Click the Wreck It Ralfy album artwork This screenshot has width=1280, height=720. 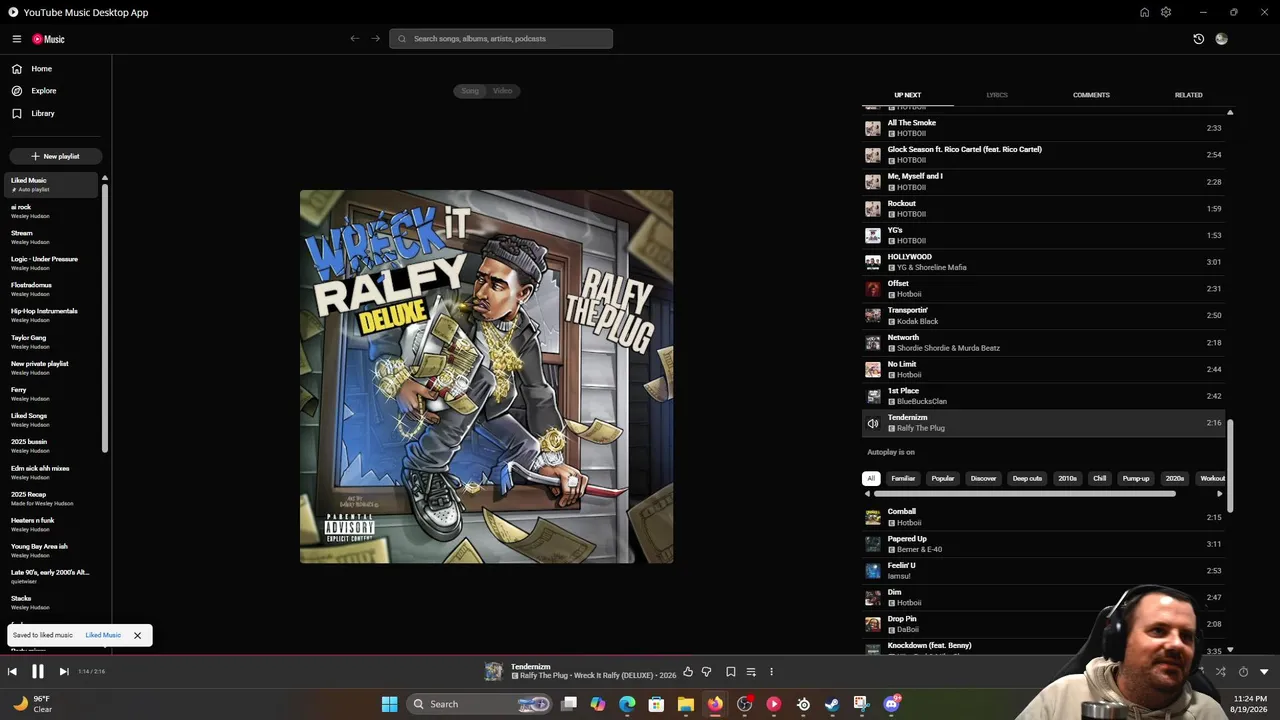(487, 377)
